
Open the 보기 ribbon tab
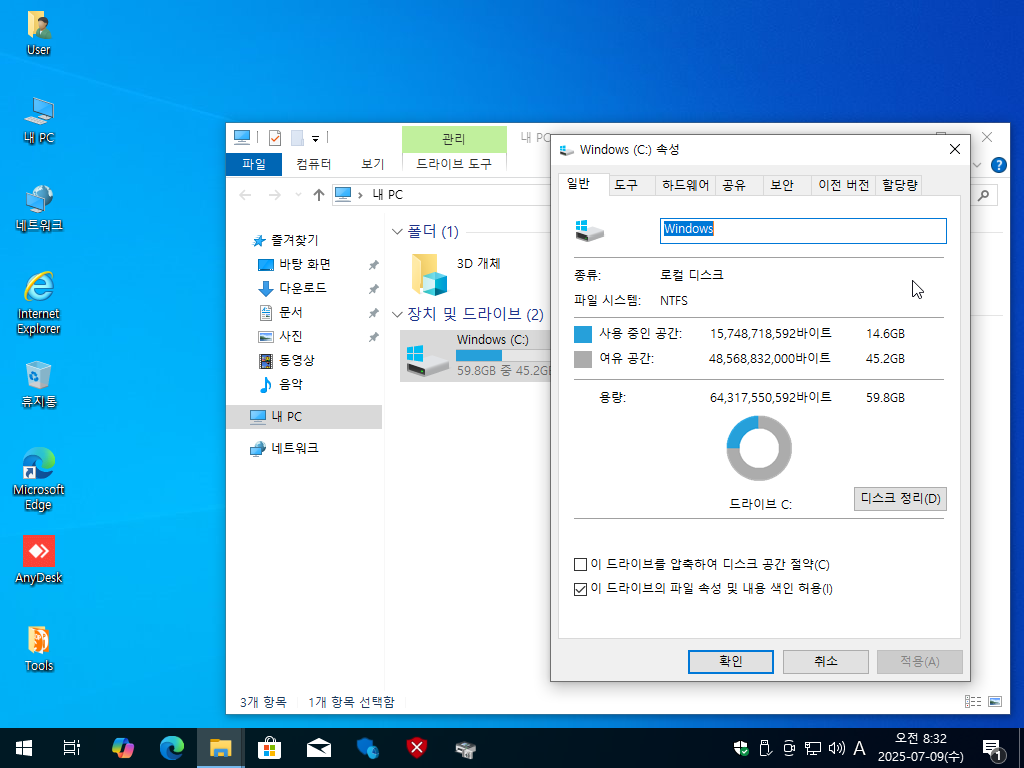pyautogui.click(x=373, y=164)
